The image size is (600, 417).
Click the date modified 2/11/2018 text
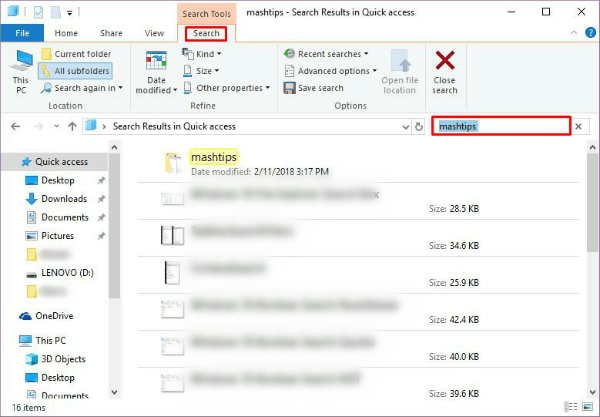[x=291, y=172]
